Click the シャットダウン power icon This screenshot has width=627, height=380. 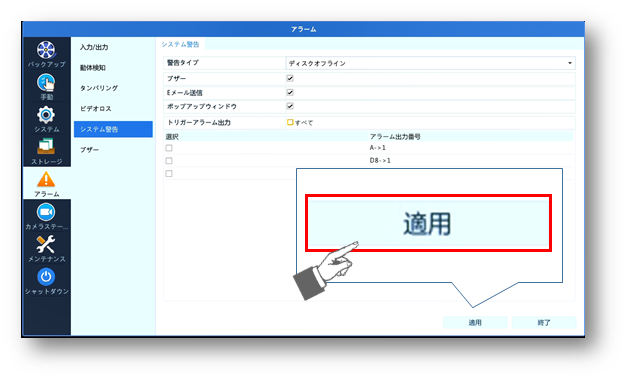click(46, 277)
